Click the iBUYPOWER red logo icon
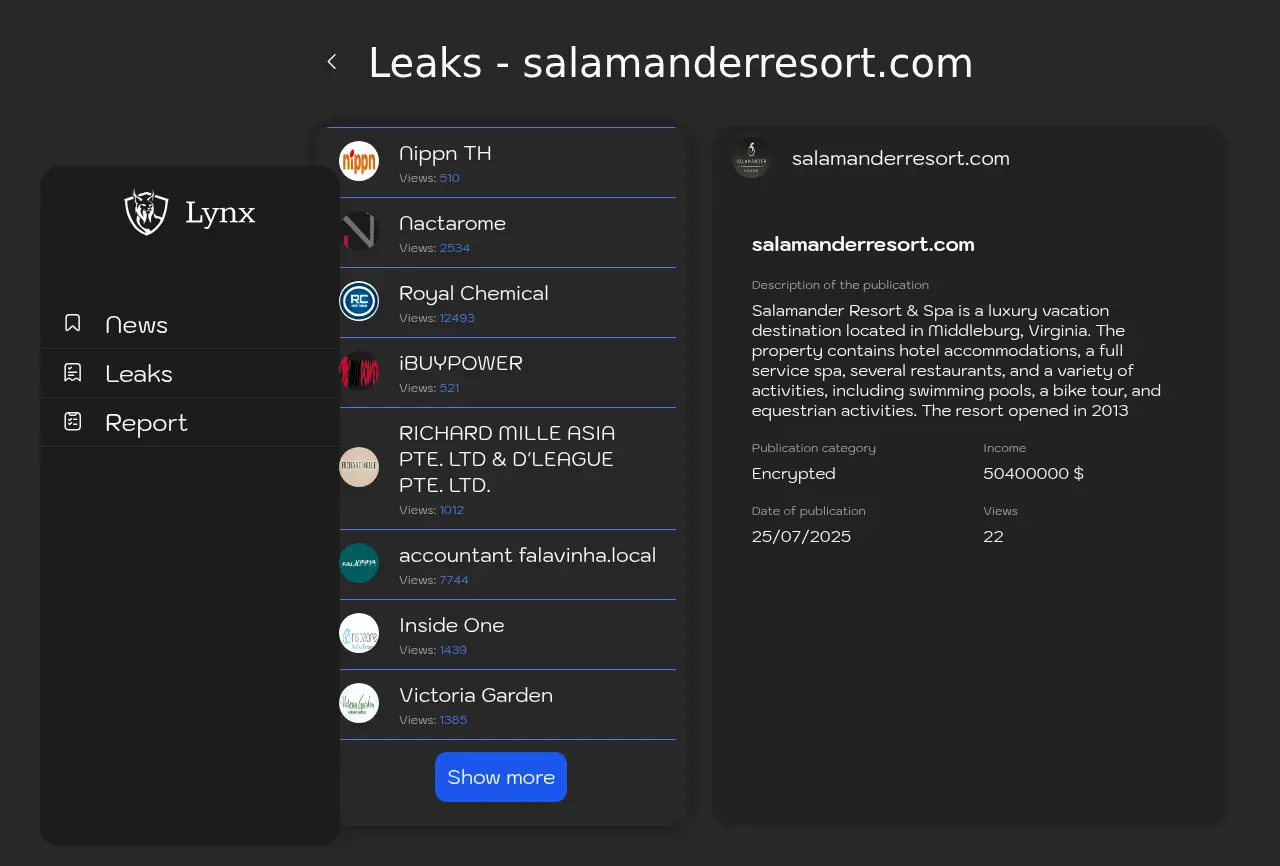Image resolution: width=1280 pixels, height=866 pixels. [x=359, y=371]
